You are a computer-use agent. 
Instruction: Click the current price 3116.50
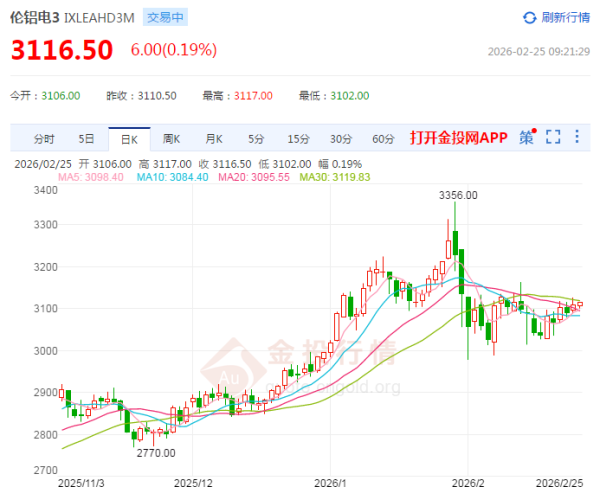coord(62,50)
